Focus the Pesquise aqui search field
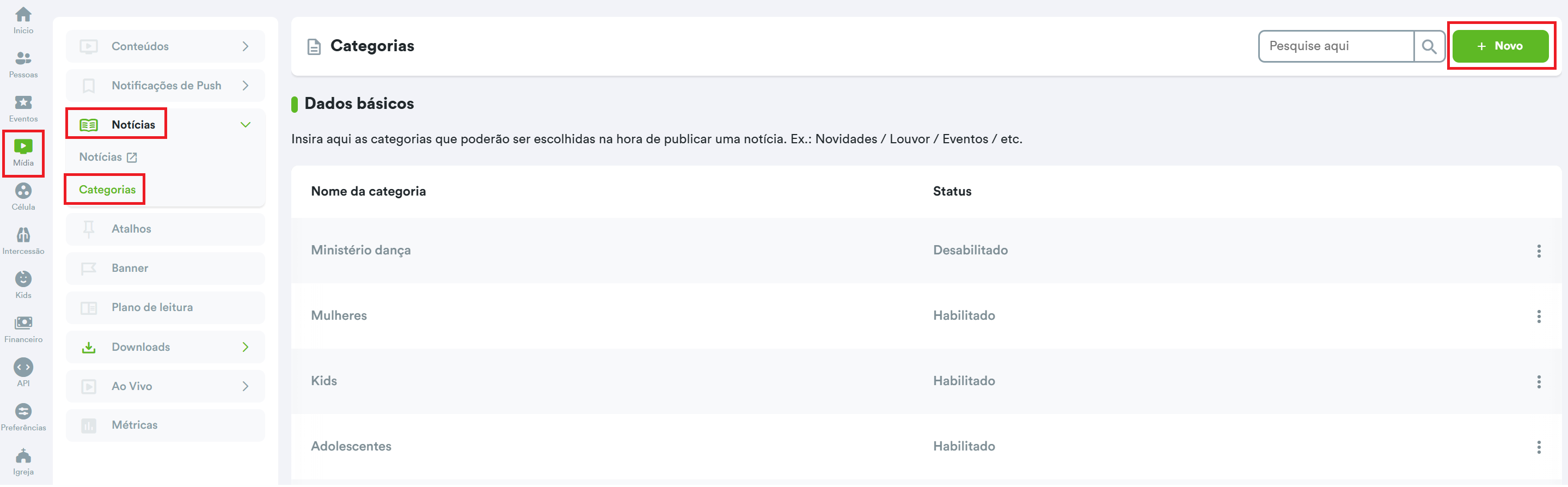 [x=1336, y=46]
